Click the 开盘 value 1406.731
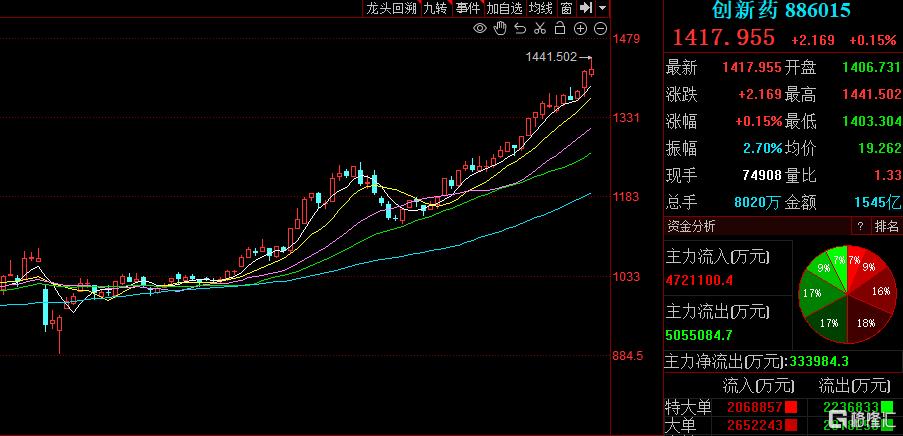The image size is (903, 436). click(871, 67)
